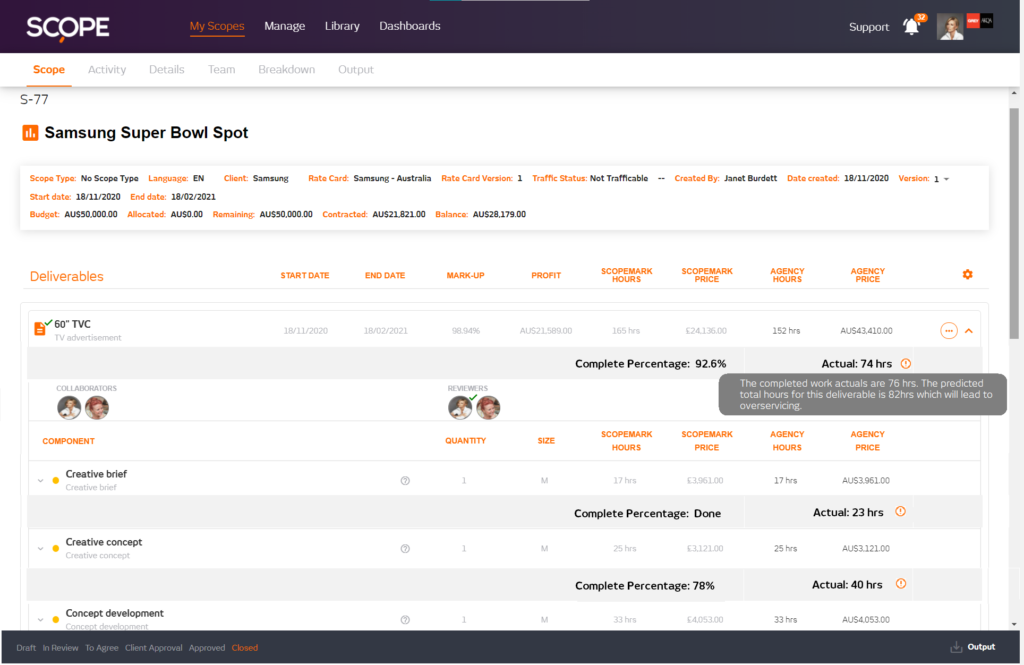This screenshot has width=1024, height=665.
Task: Click the scrollbar down arrow
Action: [1014, 624]
